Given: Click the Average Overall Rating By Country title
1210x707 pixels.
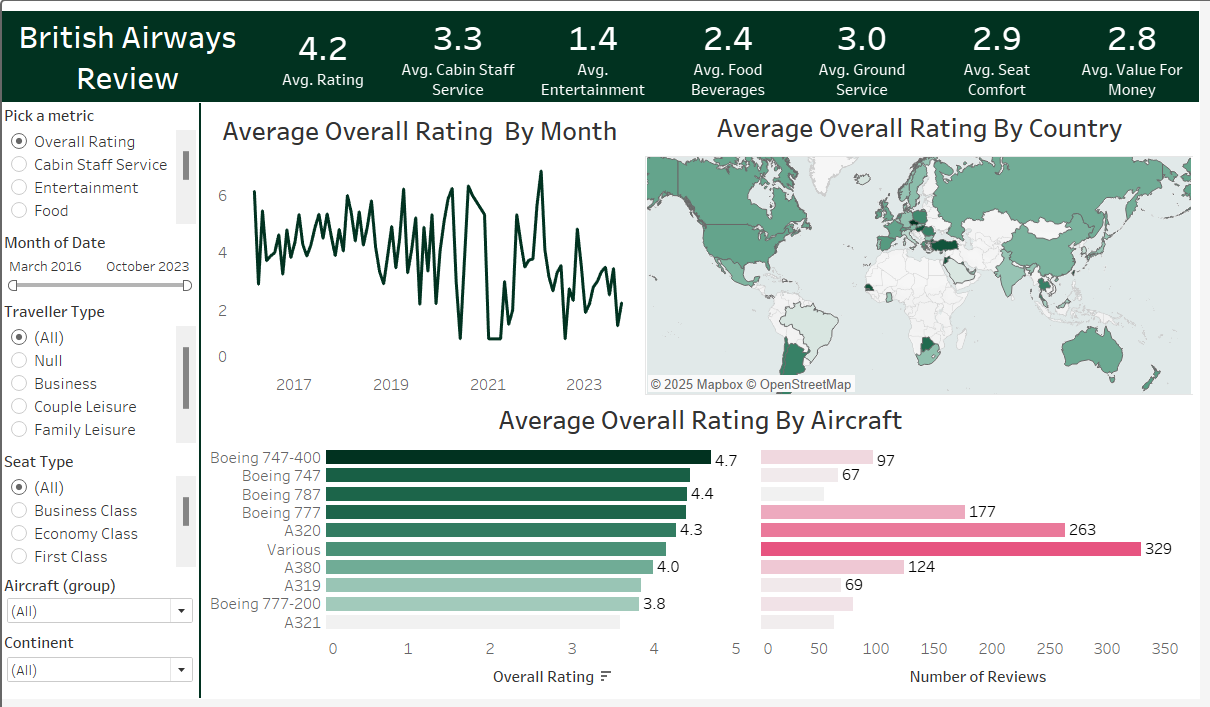Looking at the screenshot, I should (919, 129).
